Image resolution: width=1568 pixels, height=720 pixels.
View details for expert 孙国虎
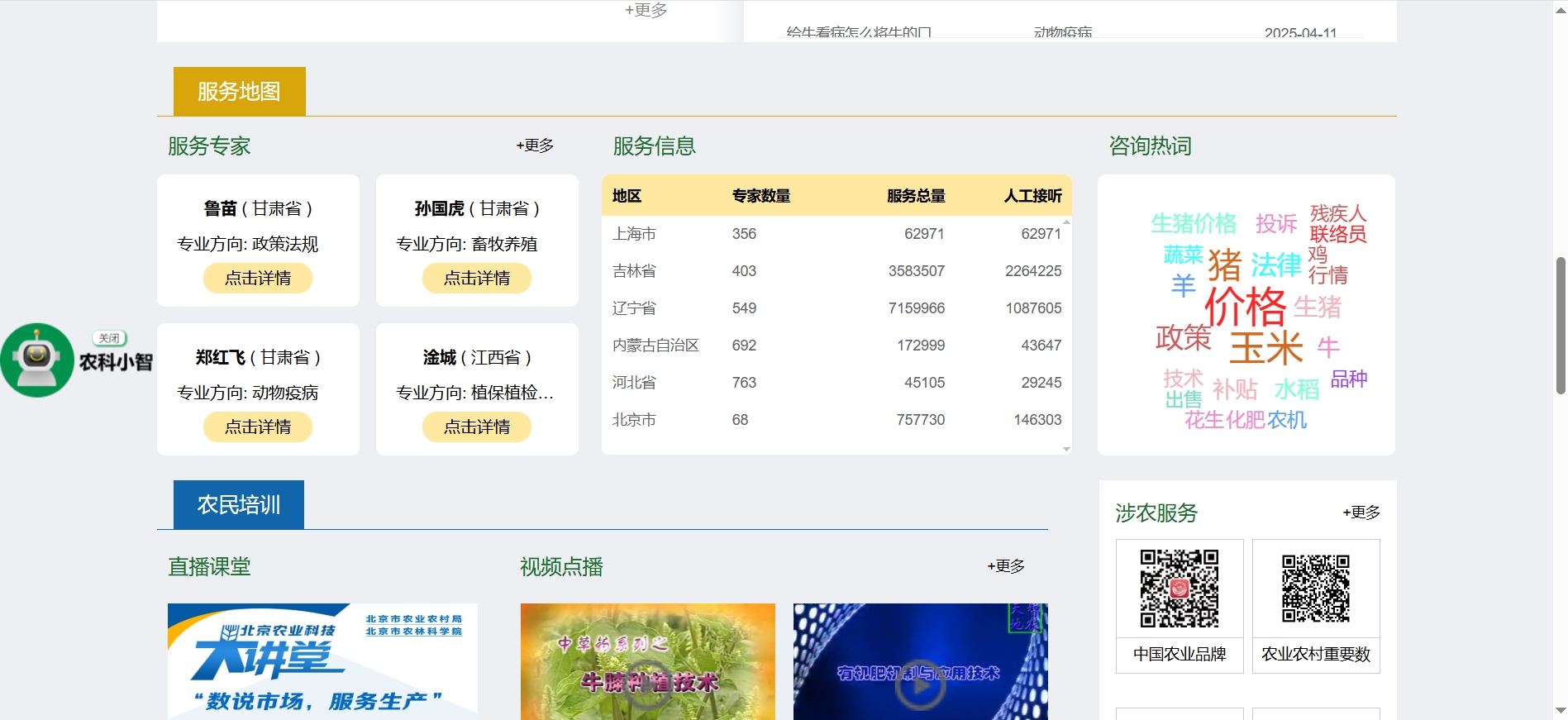tap(477, 278)
